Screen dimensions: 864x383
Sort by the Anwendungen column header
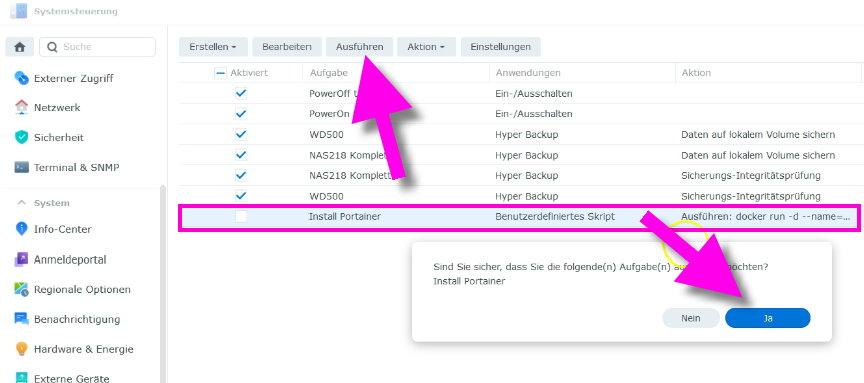click(x=528, y=73)
